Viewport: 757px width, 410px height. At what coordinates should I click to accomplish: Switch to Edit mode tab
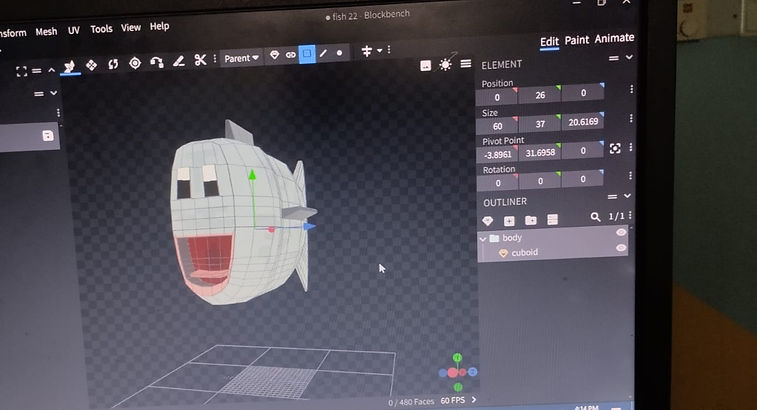tap(549, 42)
